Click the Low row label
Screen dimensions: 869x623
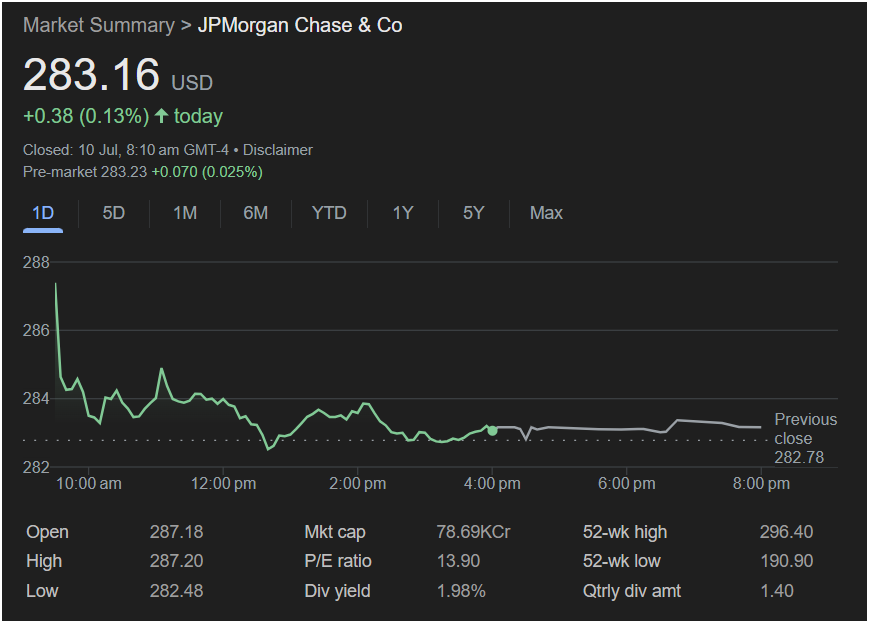tap(42, 591)
